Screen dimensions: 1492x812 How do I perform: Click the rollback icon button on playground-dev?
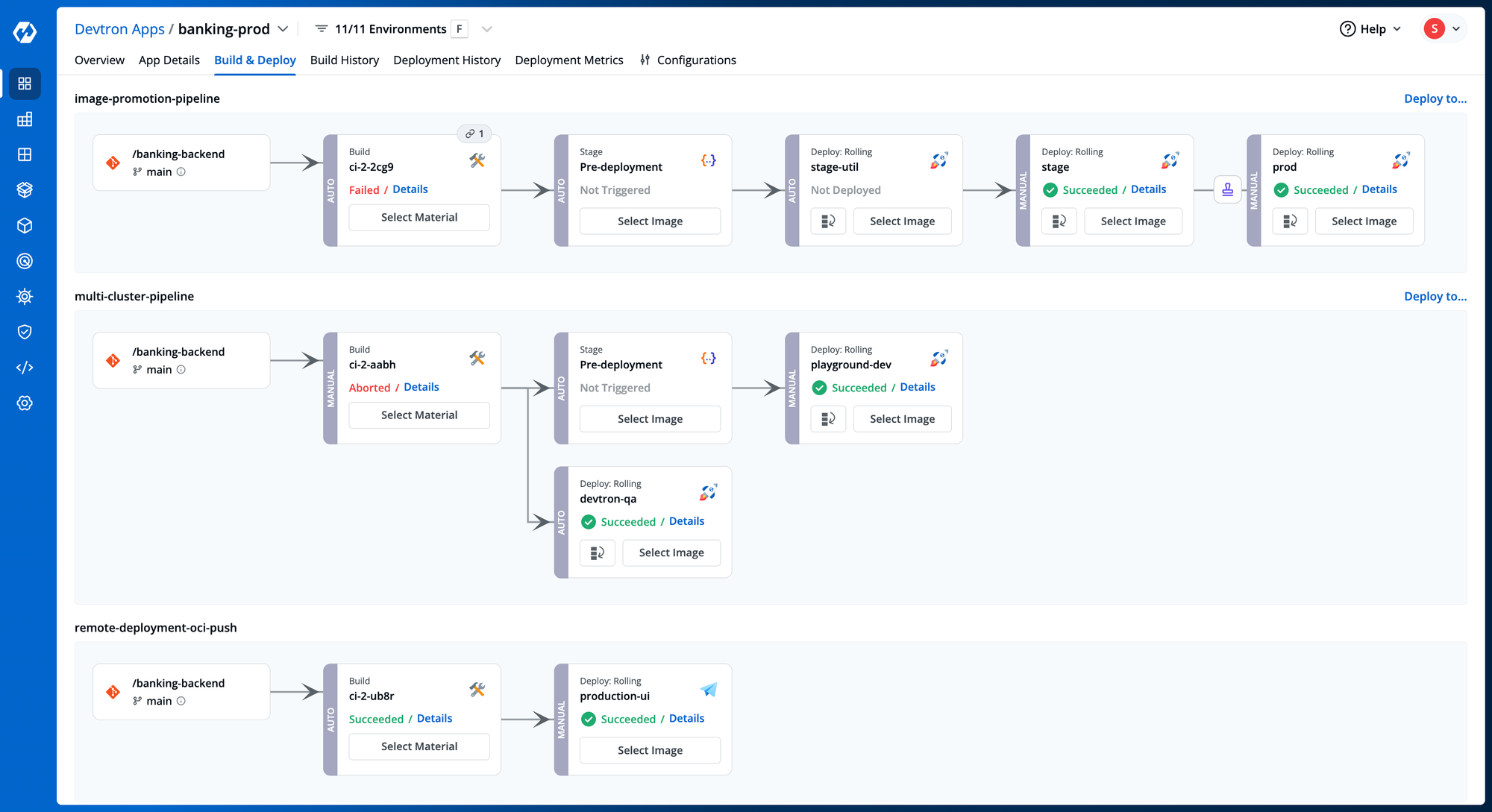828,419
